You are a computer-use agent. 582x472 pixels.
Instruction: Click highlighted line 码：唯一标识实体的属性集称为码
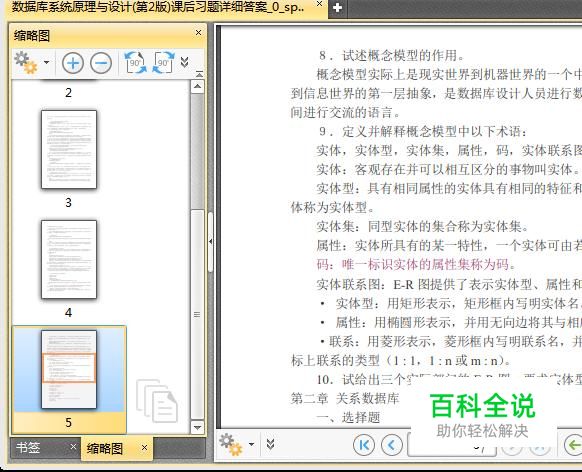click(x=416, y=265)
